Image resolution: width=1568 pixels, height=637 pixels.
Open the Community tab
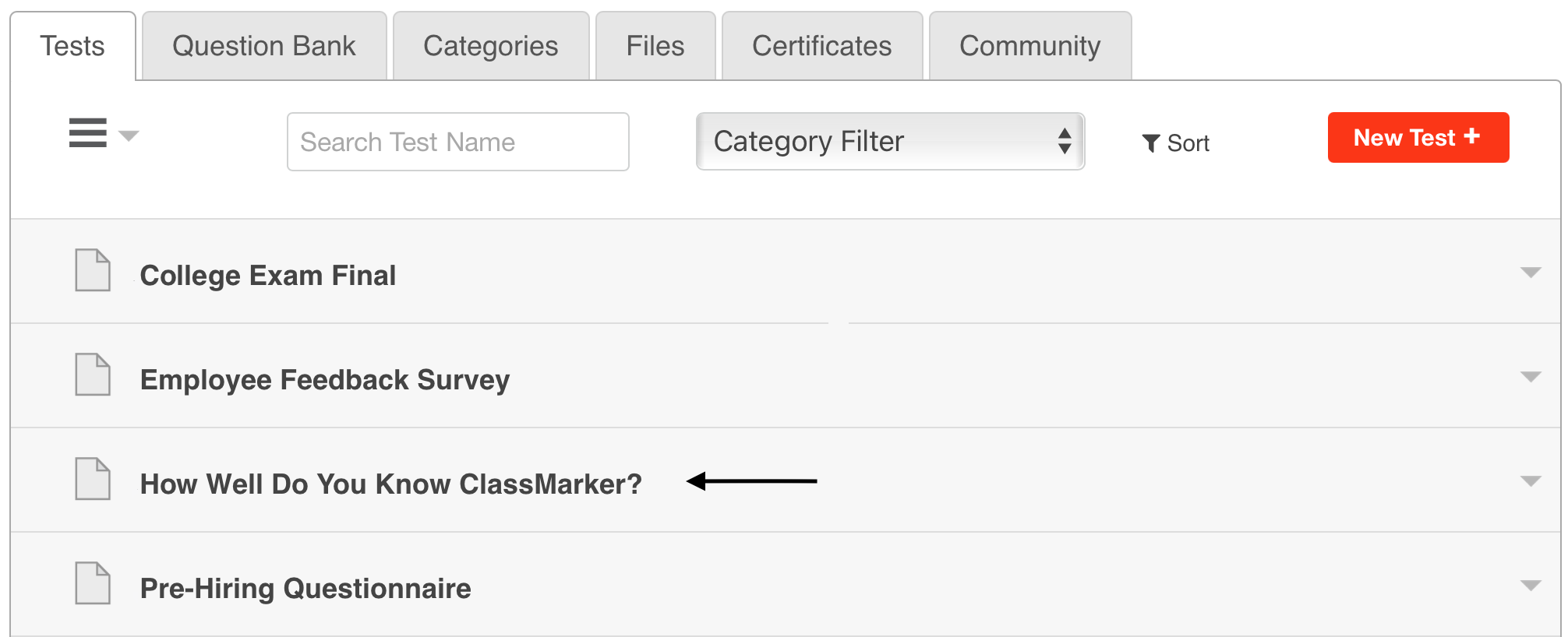[1029, 46]
